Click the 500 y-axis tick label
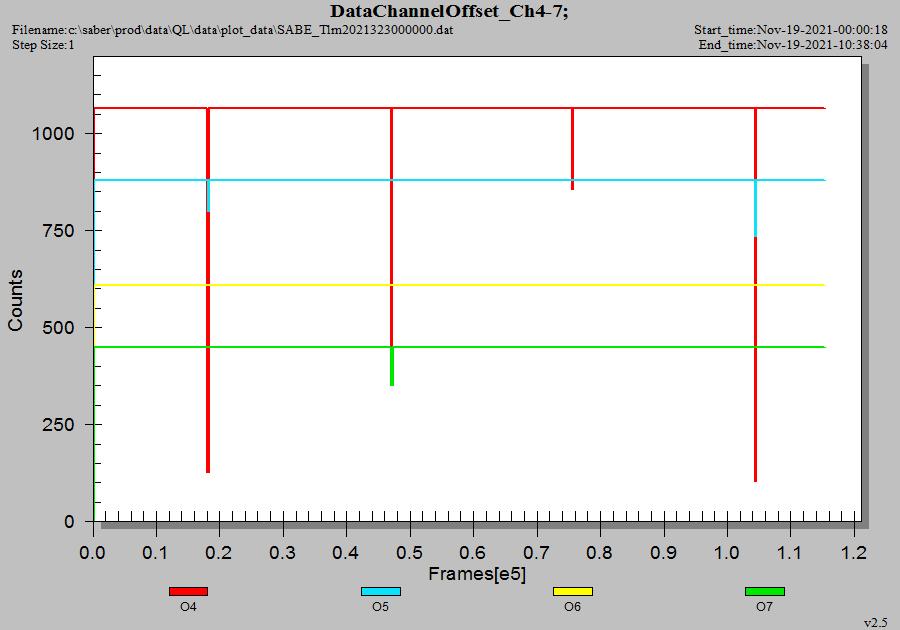900x630 pixels. [x=59, y=328]
